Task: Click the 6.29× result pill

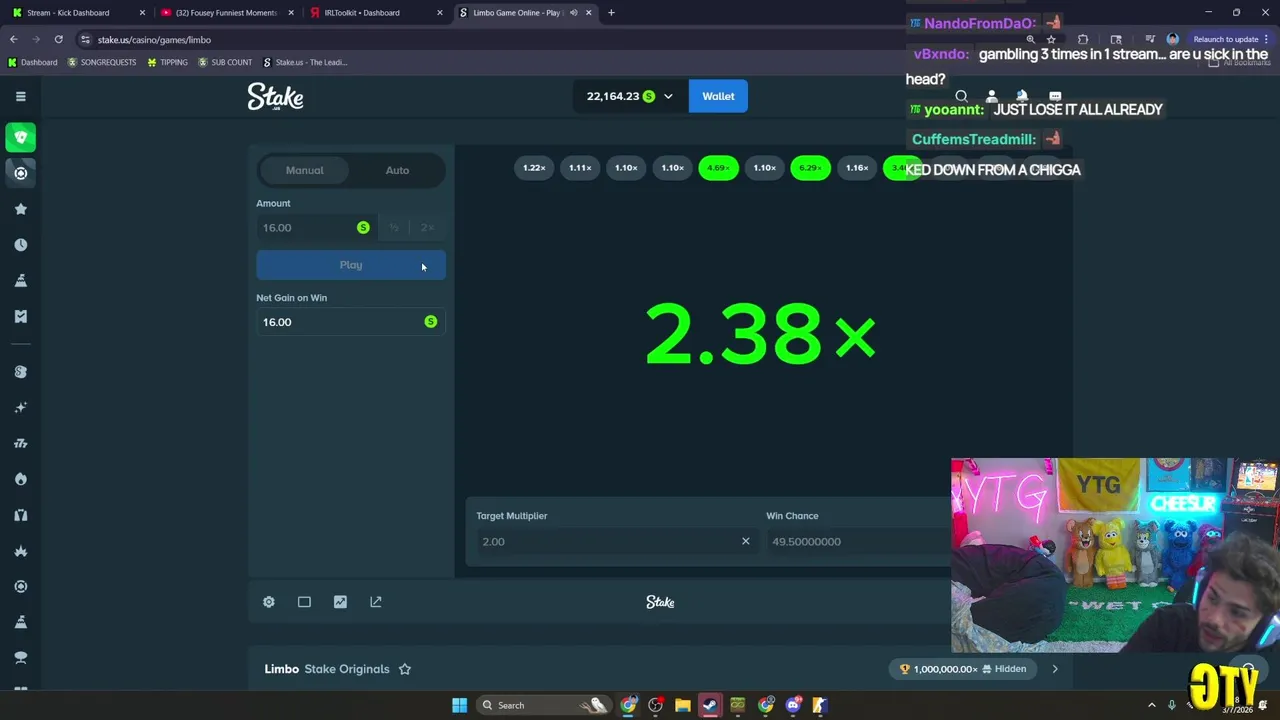Action: [x=810, y=168]
